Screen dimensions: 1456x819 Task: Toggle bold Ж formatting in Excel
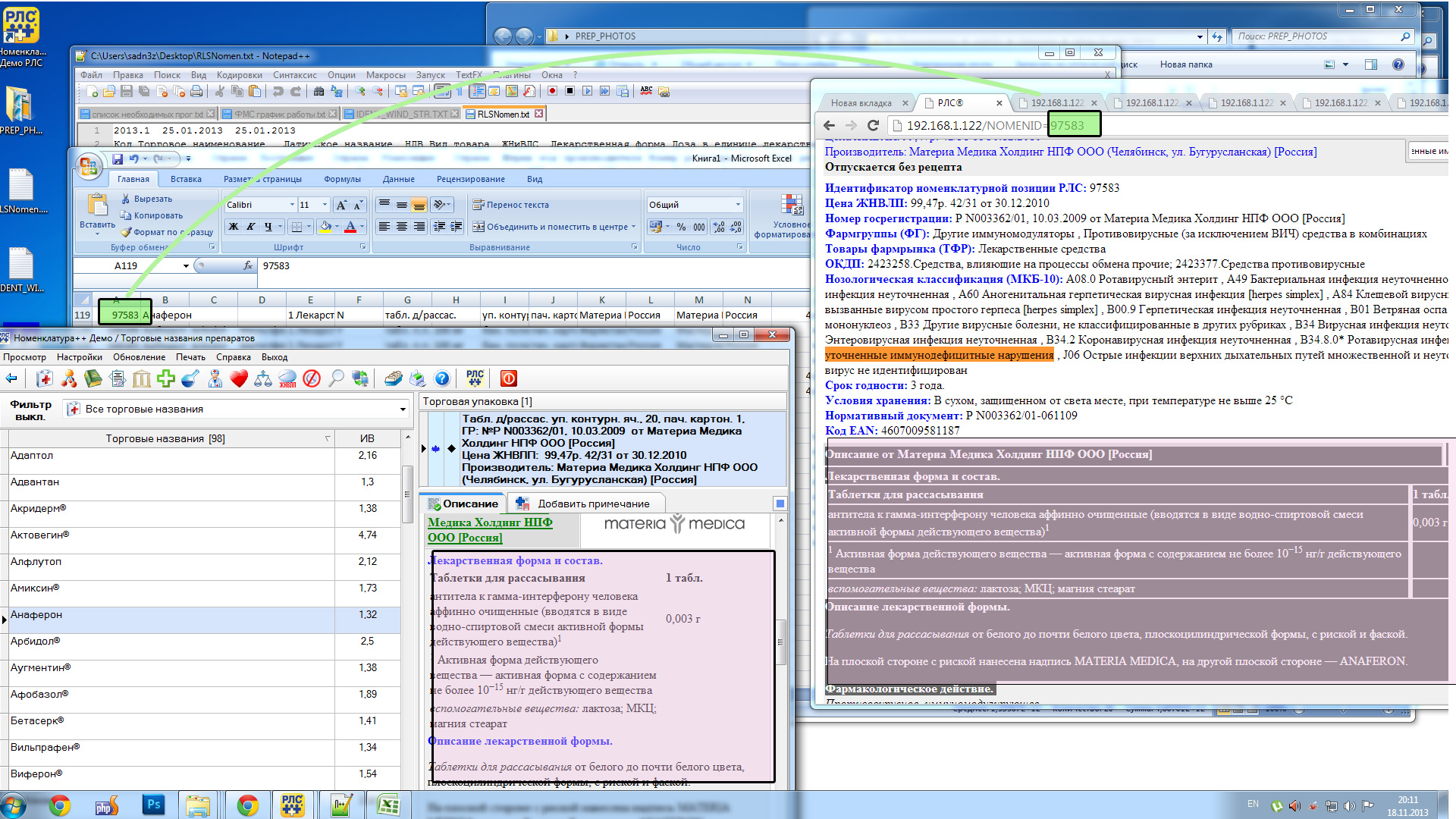click(234, 227)
